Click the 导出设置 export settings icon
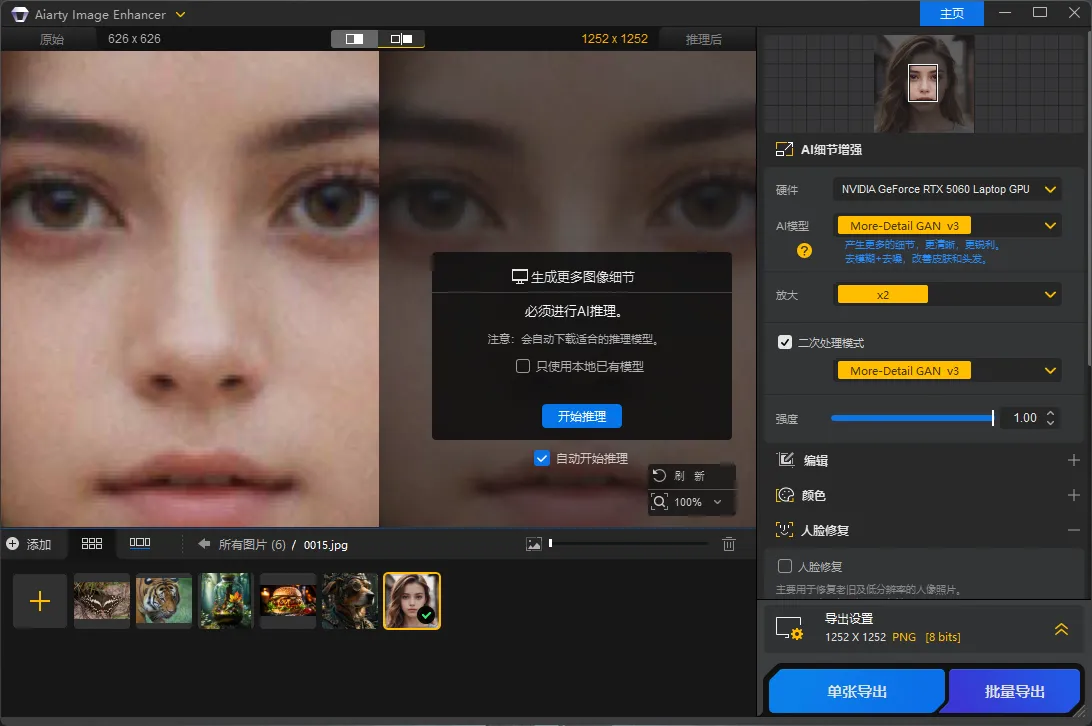The height and width of the screenshot is (726, 1092). coord(790,628)
